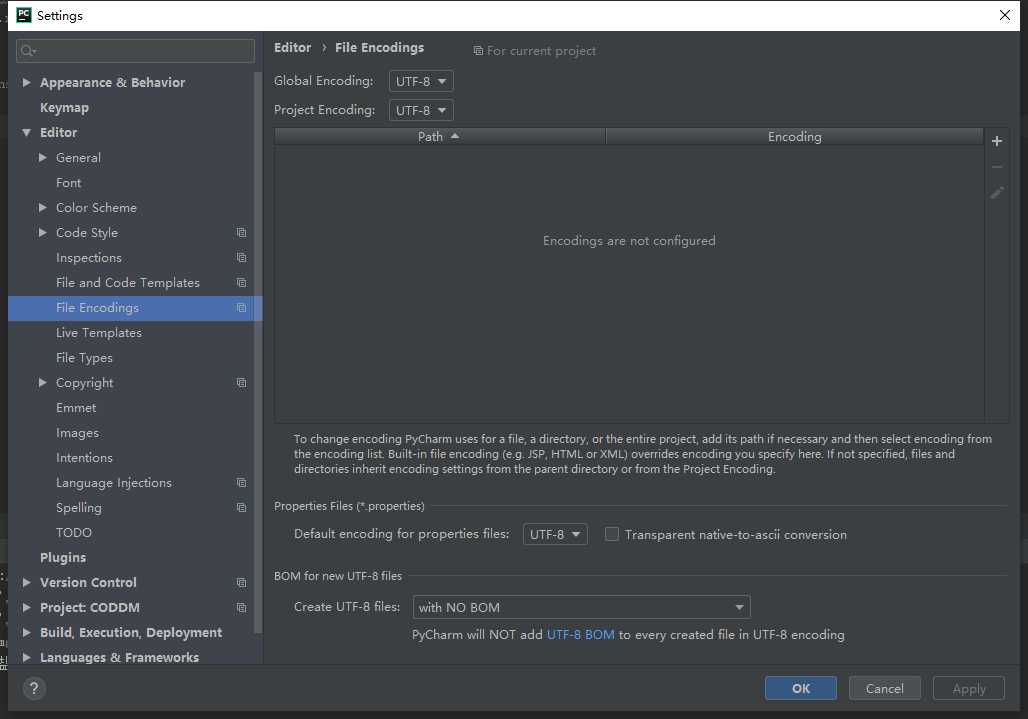This screenshot has width=1028, height=719.
Task: Click the project-level icon beside Copyright
Action: point(241,383)
